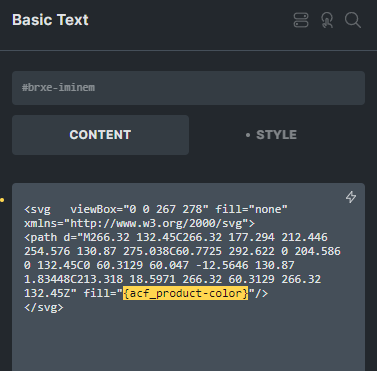Select the {acf_product-color} dynamic tag
377x371 pixels.
tap(186, 293)
